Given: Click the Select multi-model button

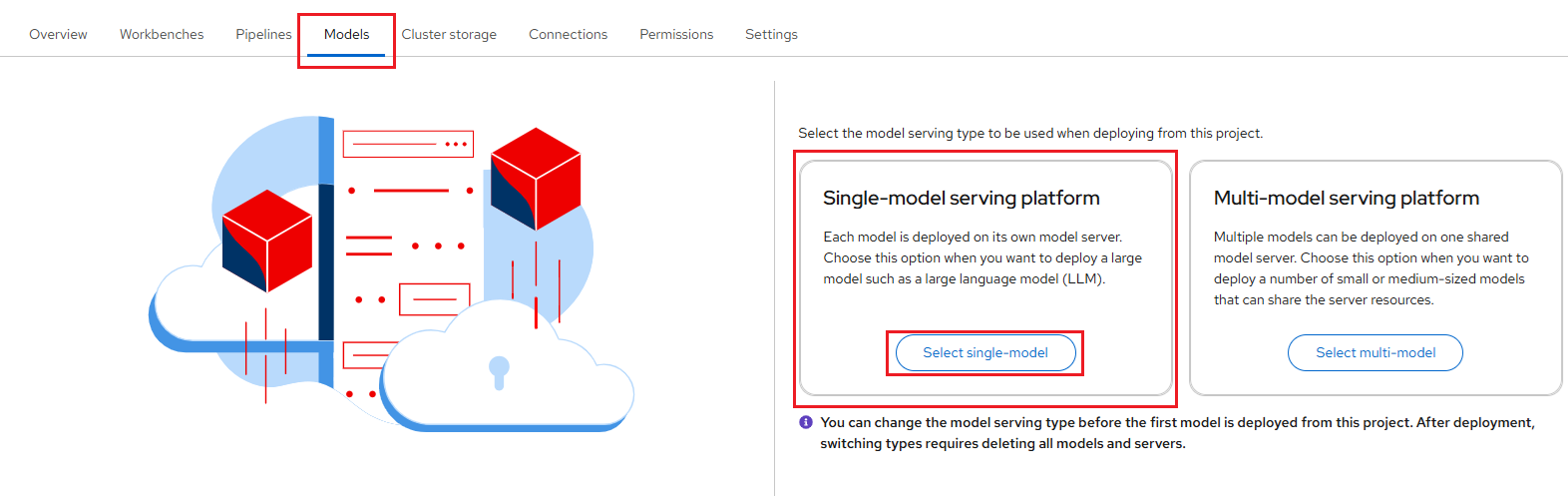Looking at the screenshot, I should coord(1374,352).
